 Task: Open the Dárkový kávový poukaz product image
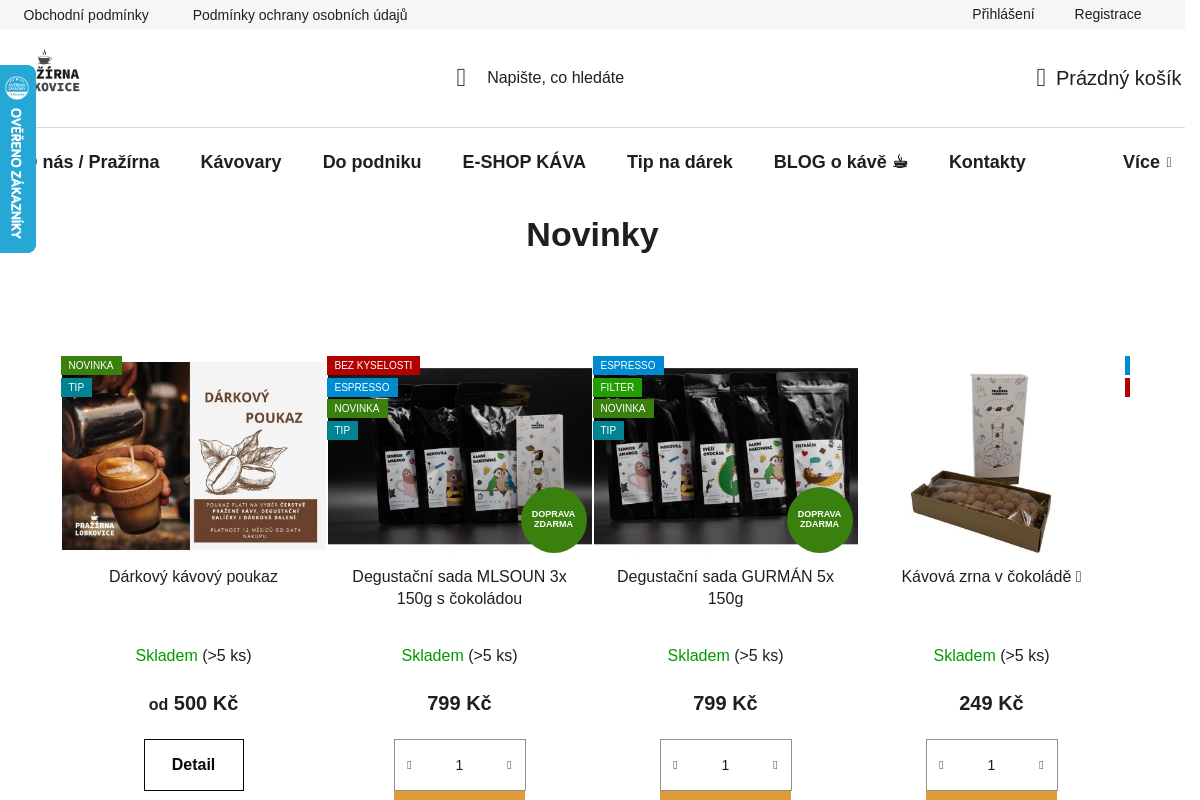(194, 455)
